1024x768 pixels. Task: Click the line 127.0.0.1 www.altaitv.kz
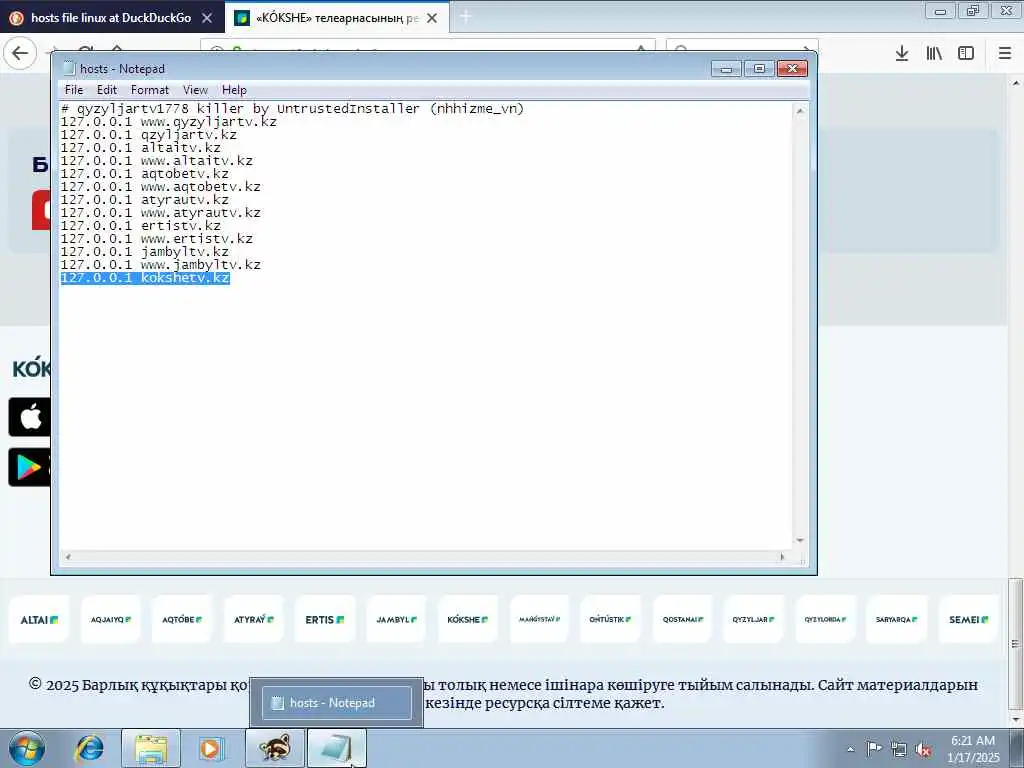pyautogui.click(x=157, y=161)
